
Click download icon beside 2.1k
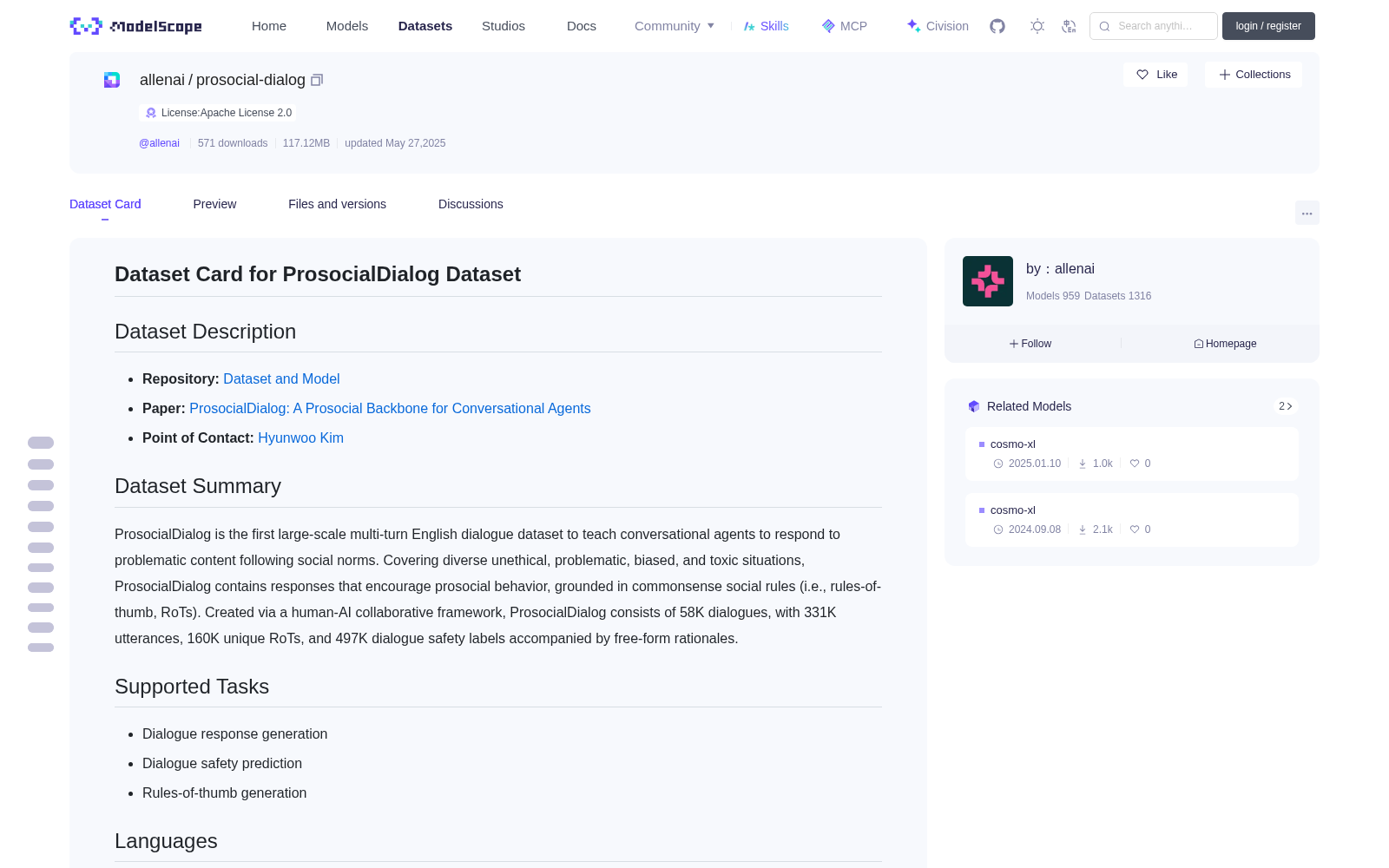1083,529
